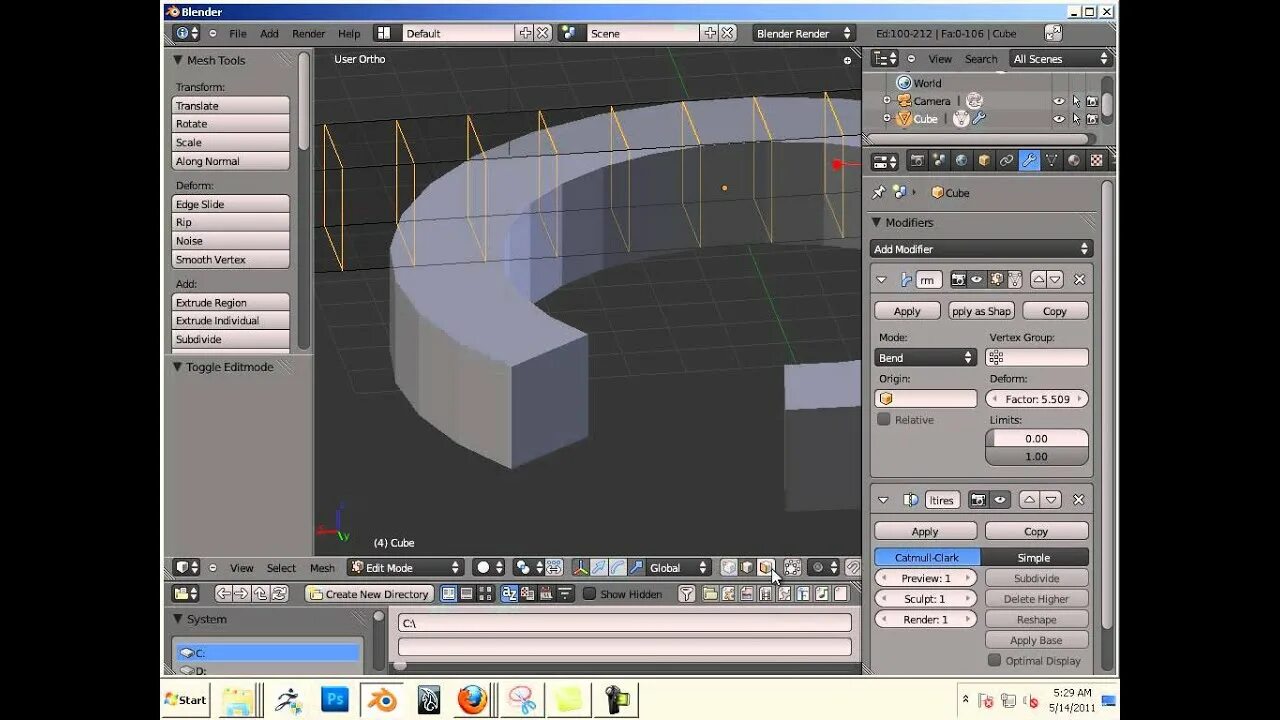1280x720 pixels.
Task: Click the Face select mode icon
Action: pos(766,567)
